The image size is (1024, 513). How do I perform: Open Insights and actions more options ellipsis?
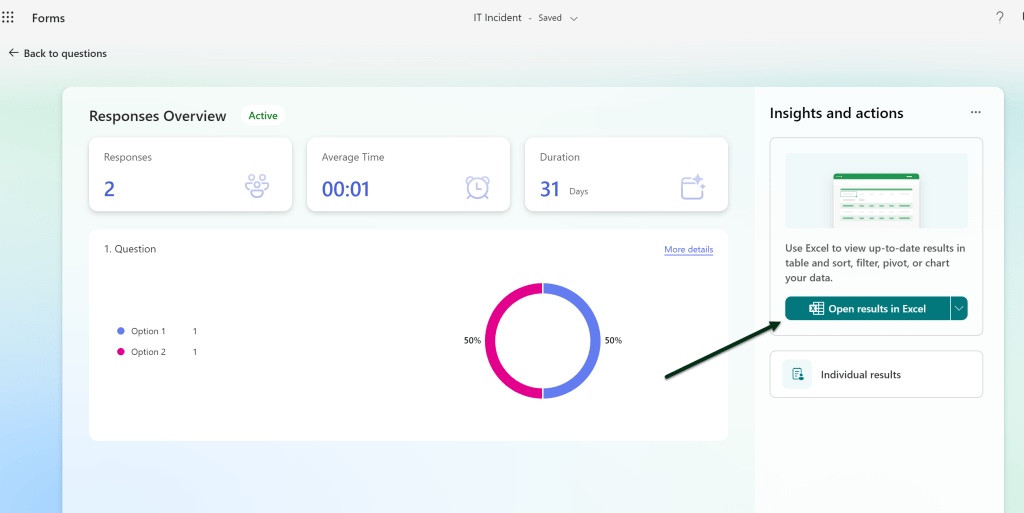point(976,113)
